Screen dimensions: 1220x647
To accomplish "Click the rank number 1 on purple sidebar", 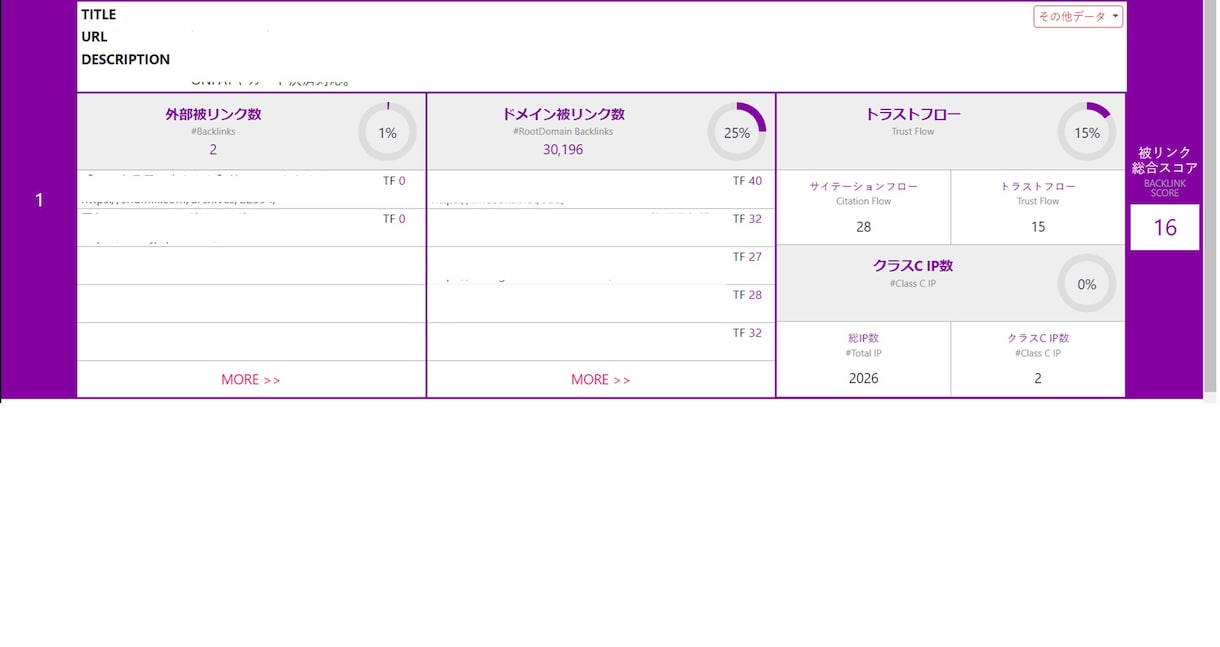I will (x=39, y=200).
